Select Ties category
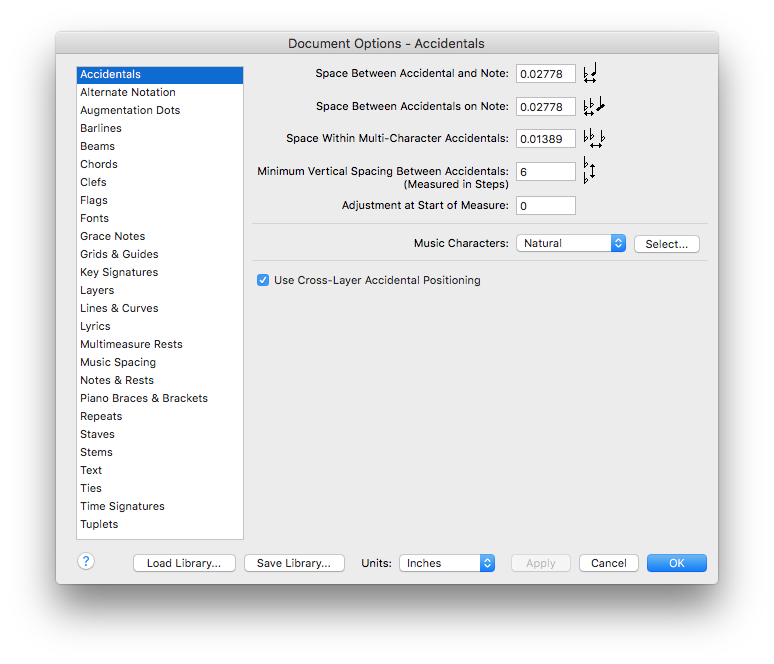 tap(160, 489)
